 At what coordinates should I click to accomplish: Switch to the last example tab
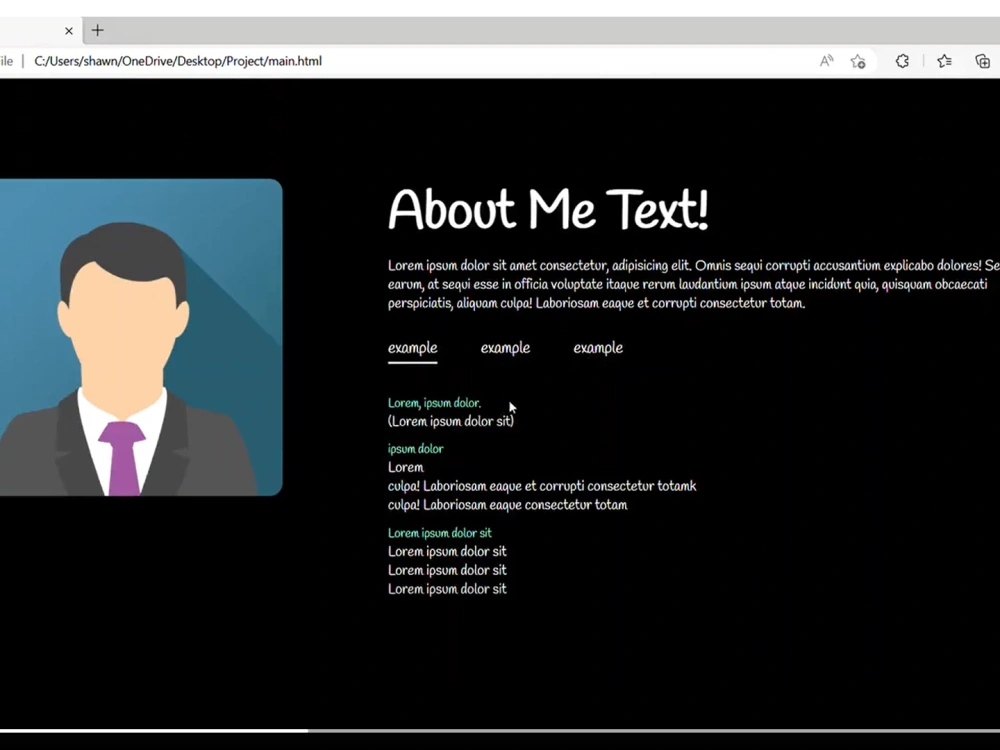598,348
